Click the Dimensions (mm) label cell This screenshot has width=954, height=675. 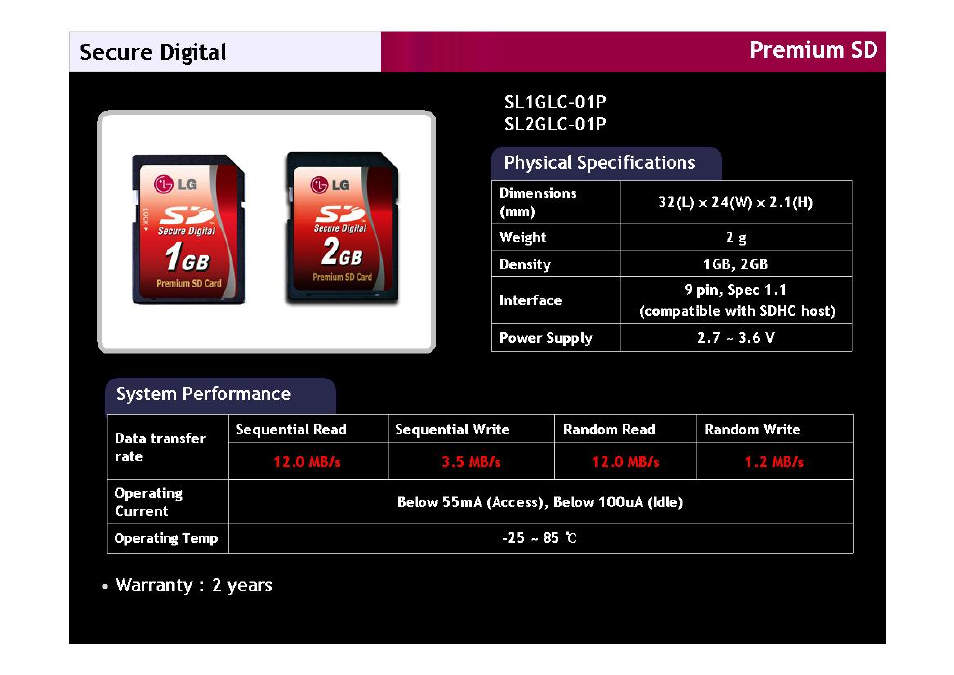click(x=555, y=202)
